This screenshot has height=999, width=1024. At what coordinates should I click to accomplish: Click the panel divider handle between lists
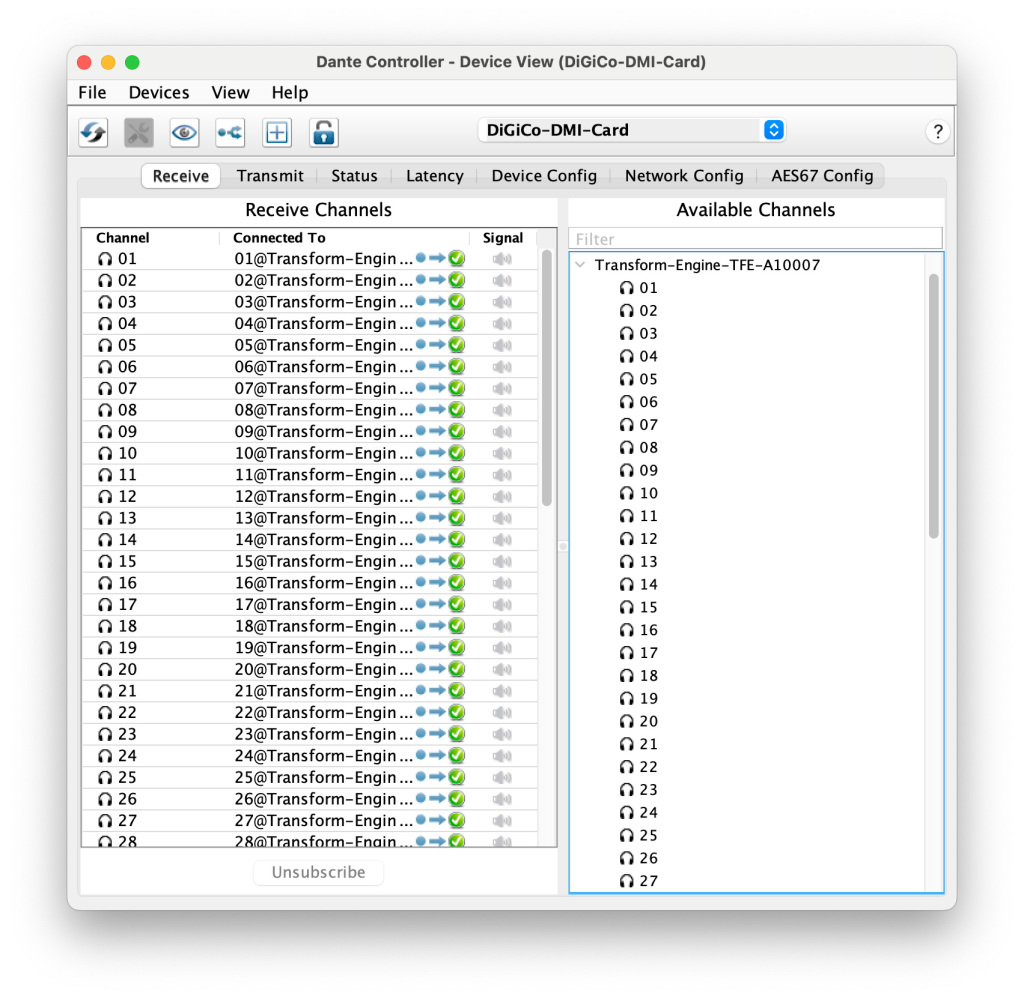tap(563, 546)
